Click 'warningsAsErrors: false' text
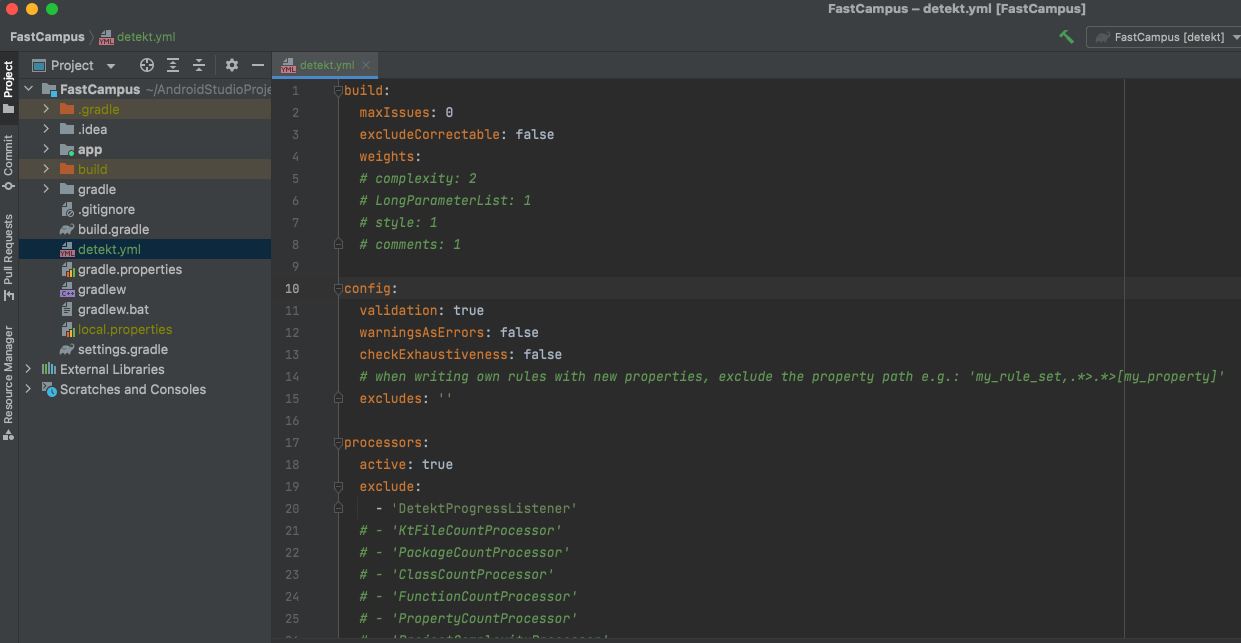The height and width of the screenshot is (643, 1241). coord(449,332)
